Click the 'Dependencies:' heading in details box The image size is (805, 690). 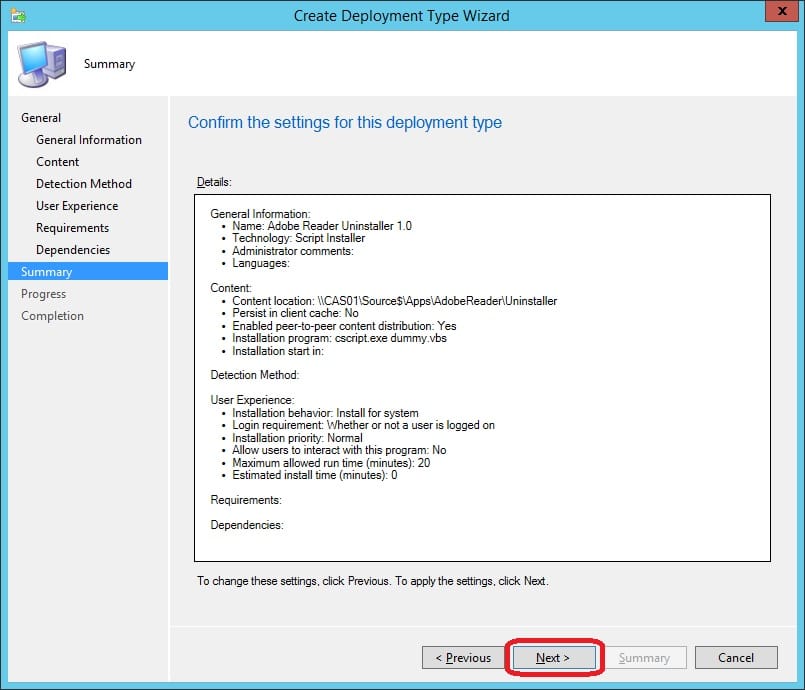(x=247, y=525)
